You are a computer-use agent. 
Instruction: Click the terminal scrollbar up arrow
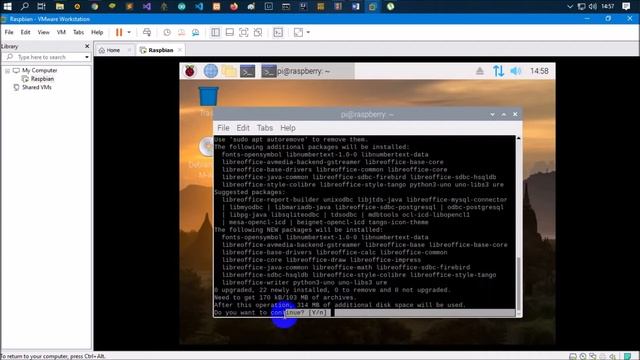519,138
